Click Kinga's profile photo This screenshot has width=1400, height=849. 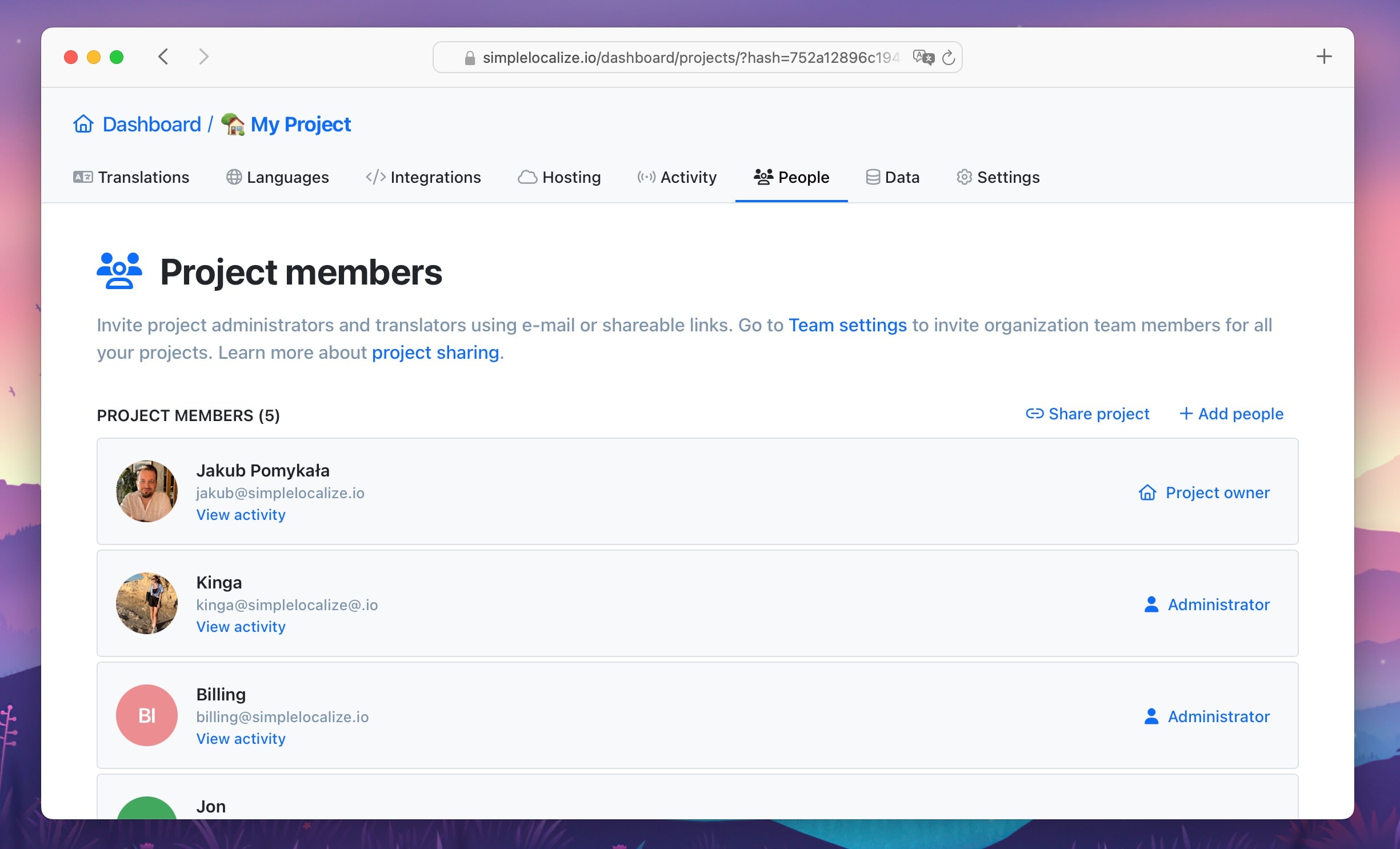click(147, 603)
